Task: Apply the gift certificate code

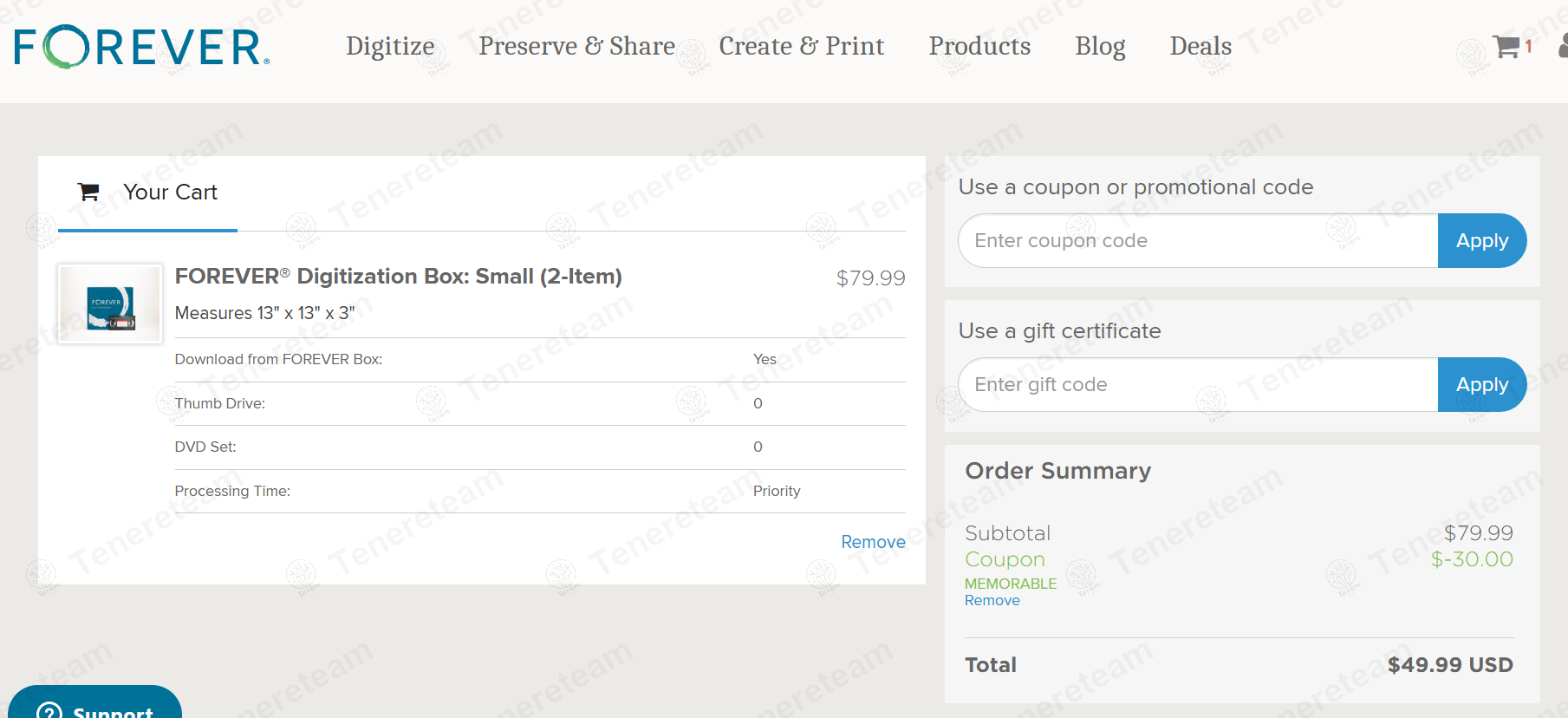Action: tap(1481, 385)
